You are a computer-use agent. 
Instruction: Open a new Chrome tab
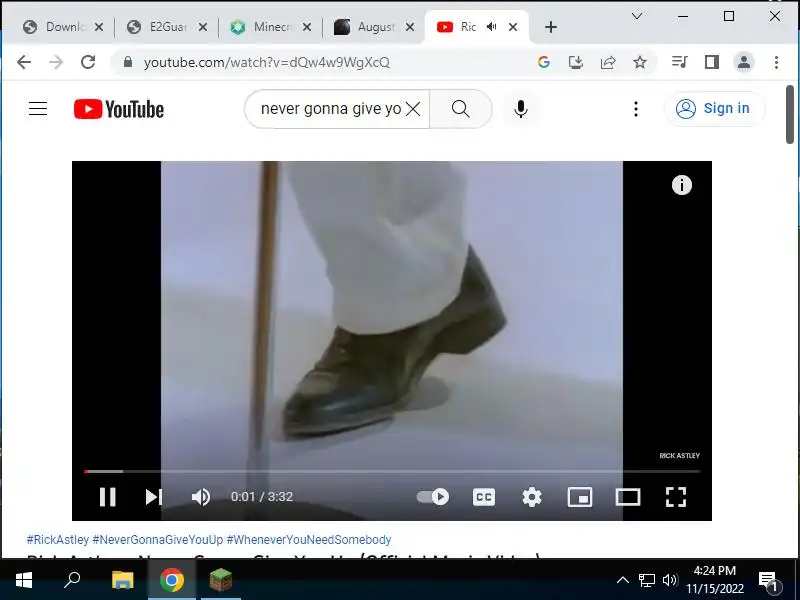551,27
